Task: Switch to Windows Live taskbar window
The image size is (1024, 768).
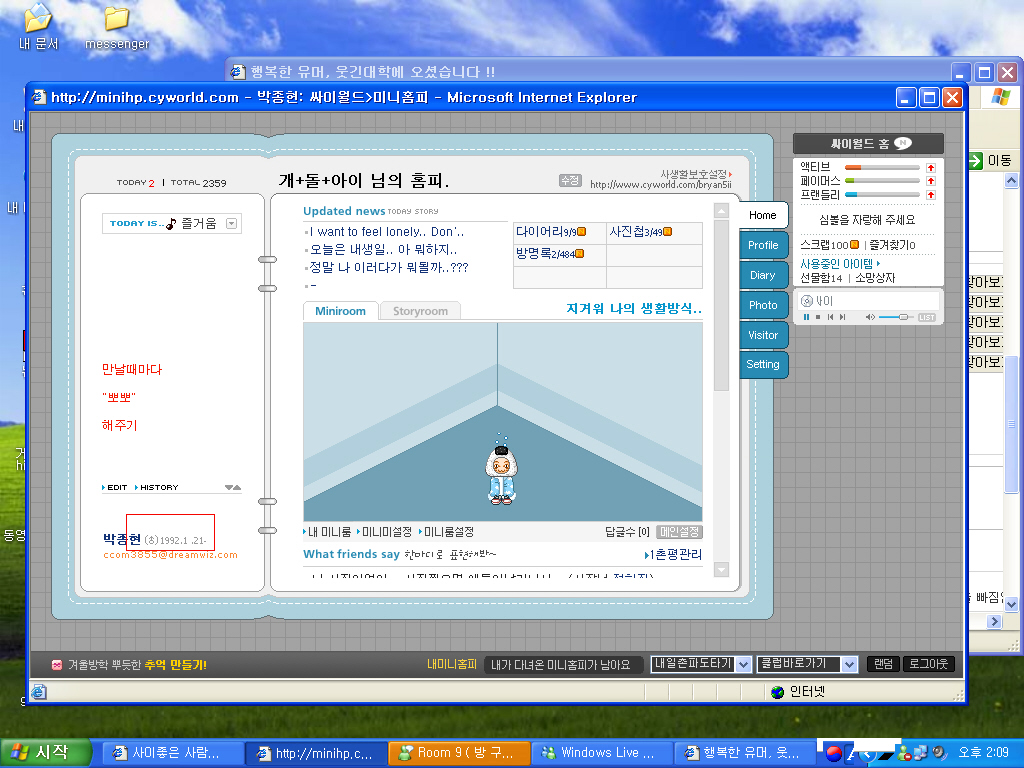Action: pyautogui.click(x=602, y=753)
